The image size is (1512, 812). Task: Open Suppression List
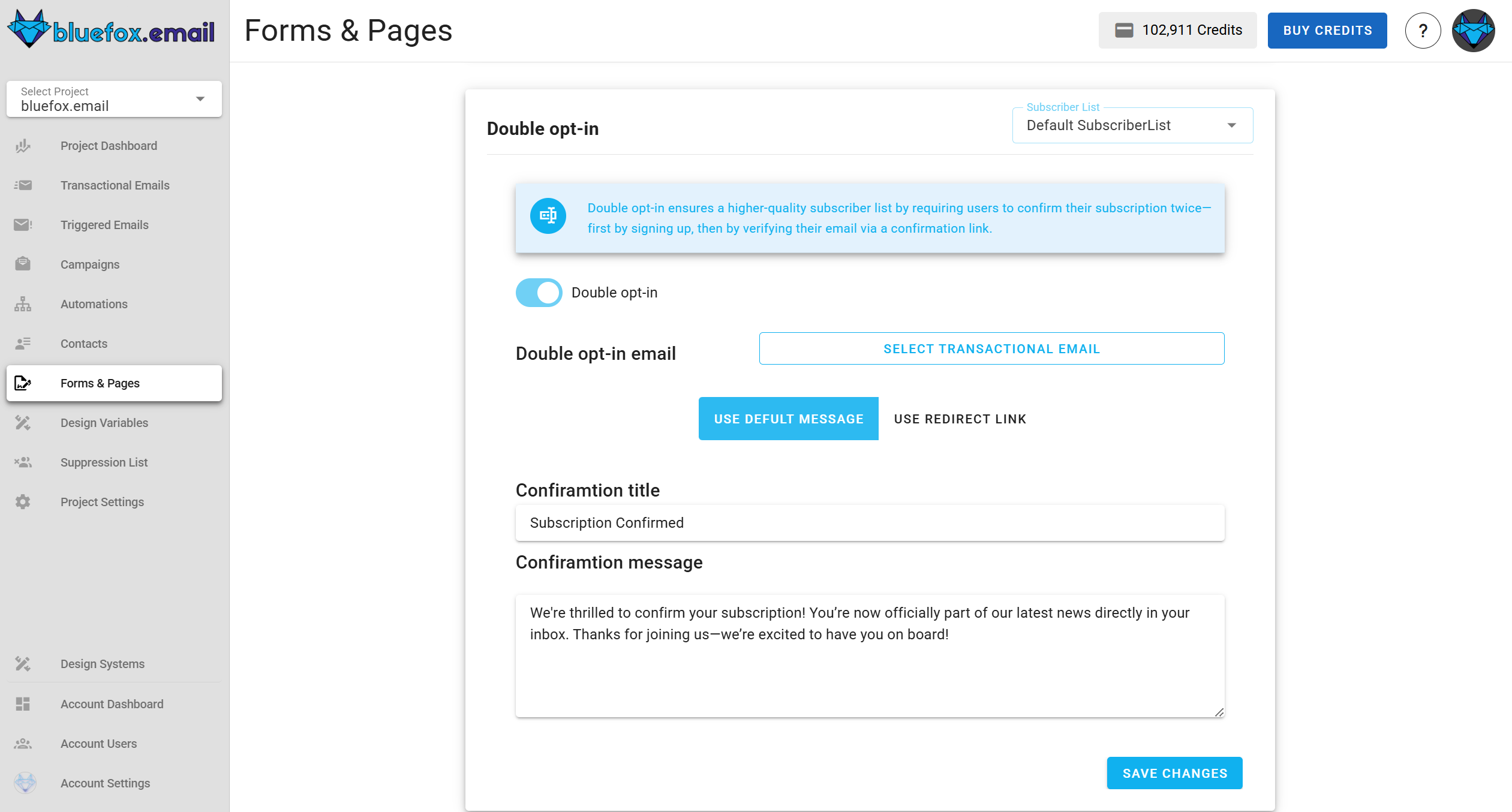pos(114,462)
